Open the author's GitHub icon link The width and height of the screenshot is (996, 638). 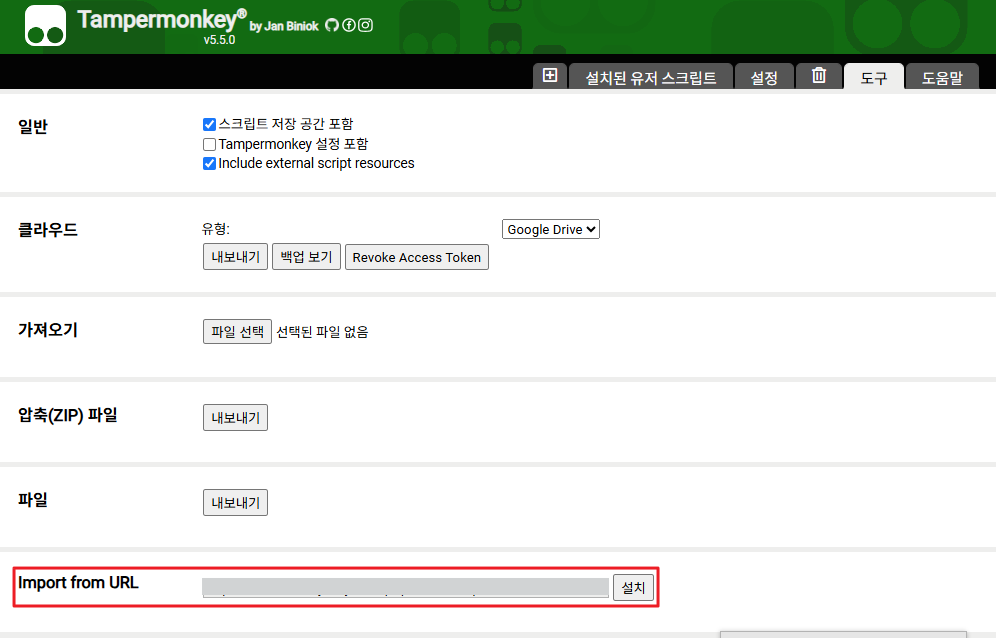332,25
